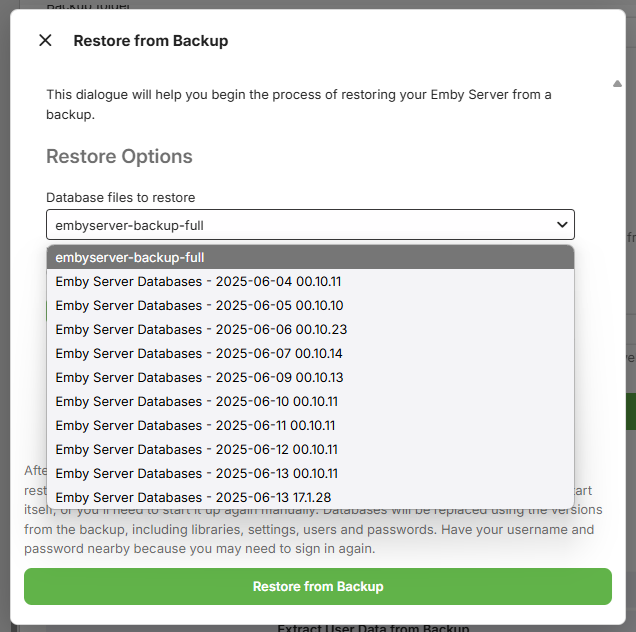Choose backup dated 2025-06-12 00.10.11
This screenshot has width=636, height=632.
tap(310, 449)
